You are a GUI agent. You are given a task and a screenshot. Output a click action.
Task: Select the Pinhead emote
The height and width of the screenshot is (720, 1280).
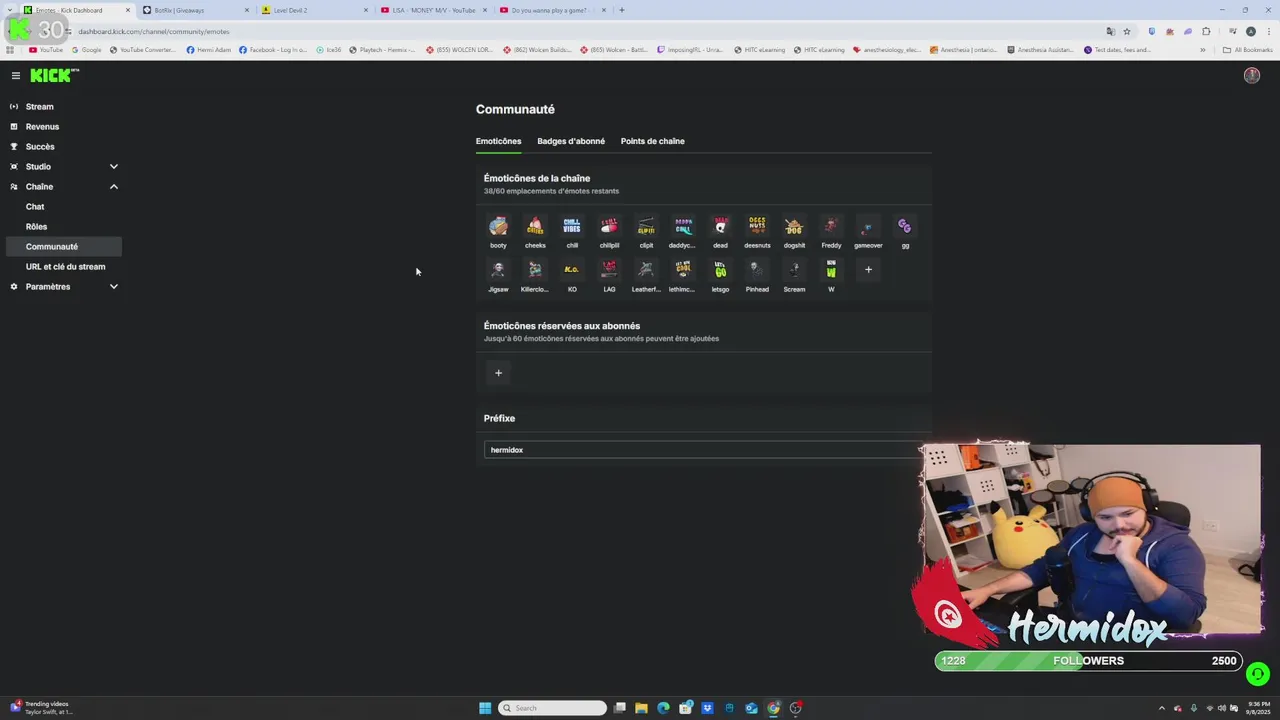tap(757, 270)
